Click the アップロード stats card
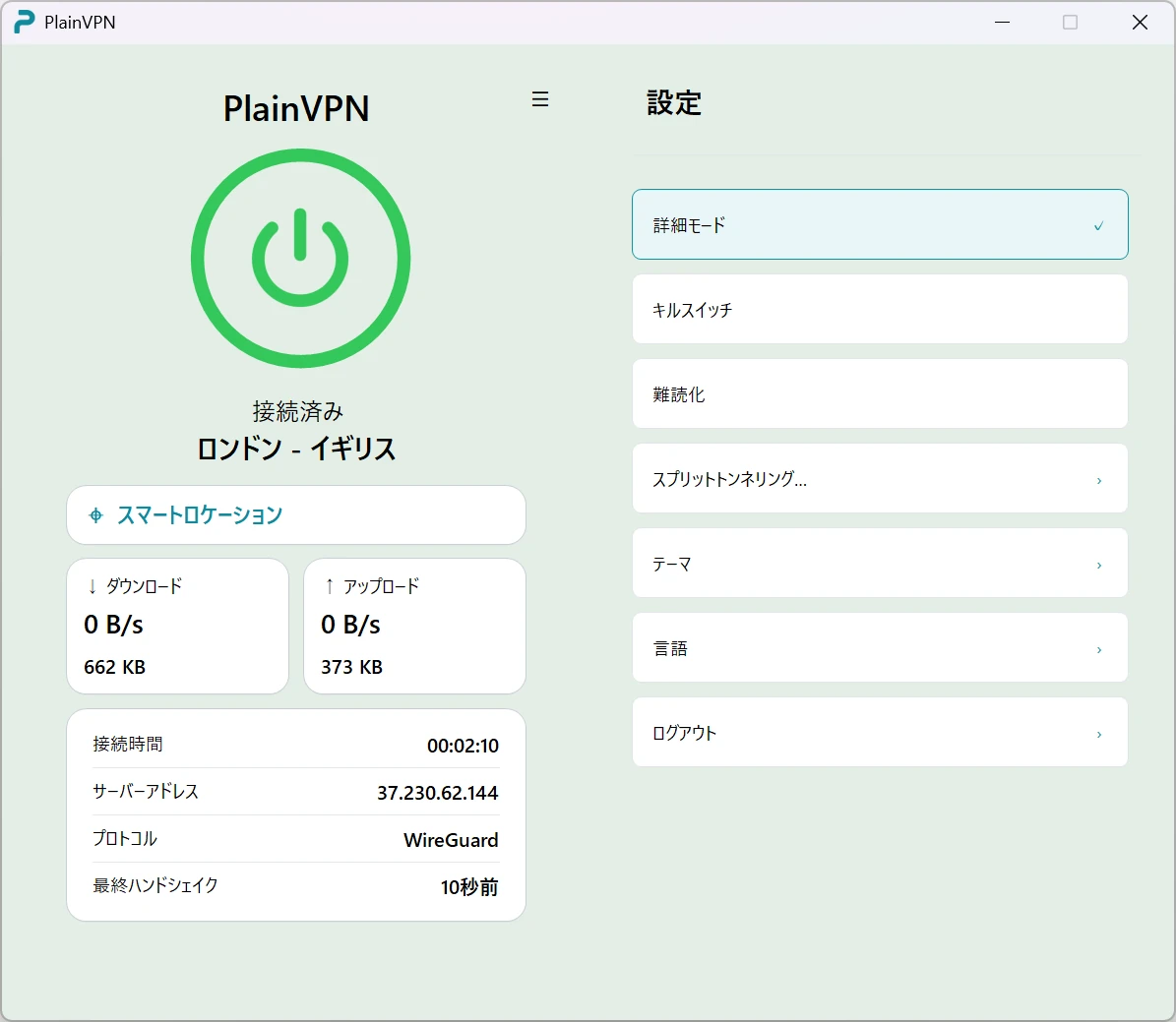Viewport: 1176px width, 1022px height. pos(414,627)
